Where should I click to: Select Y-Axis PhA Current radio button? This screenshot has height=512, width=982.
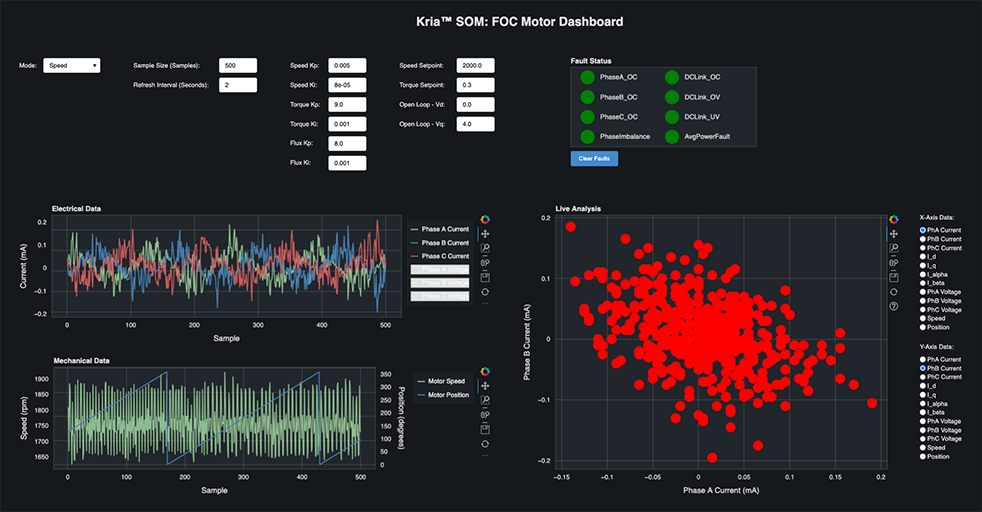click(x=923, y=359)
